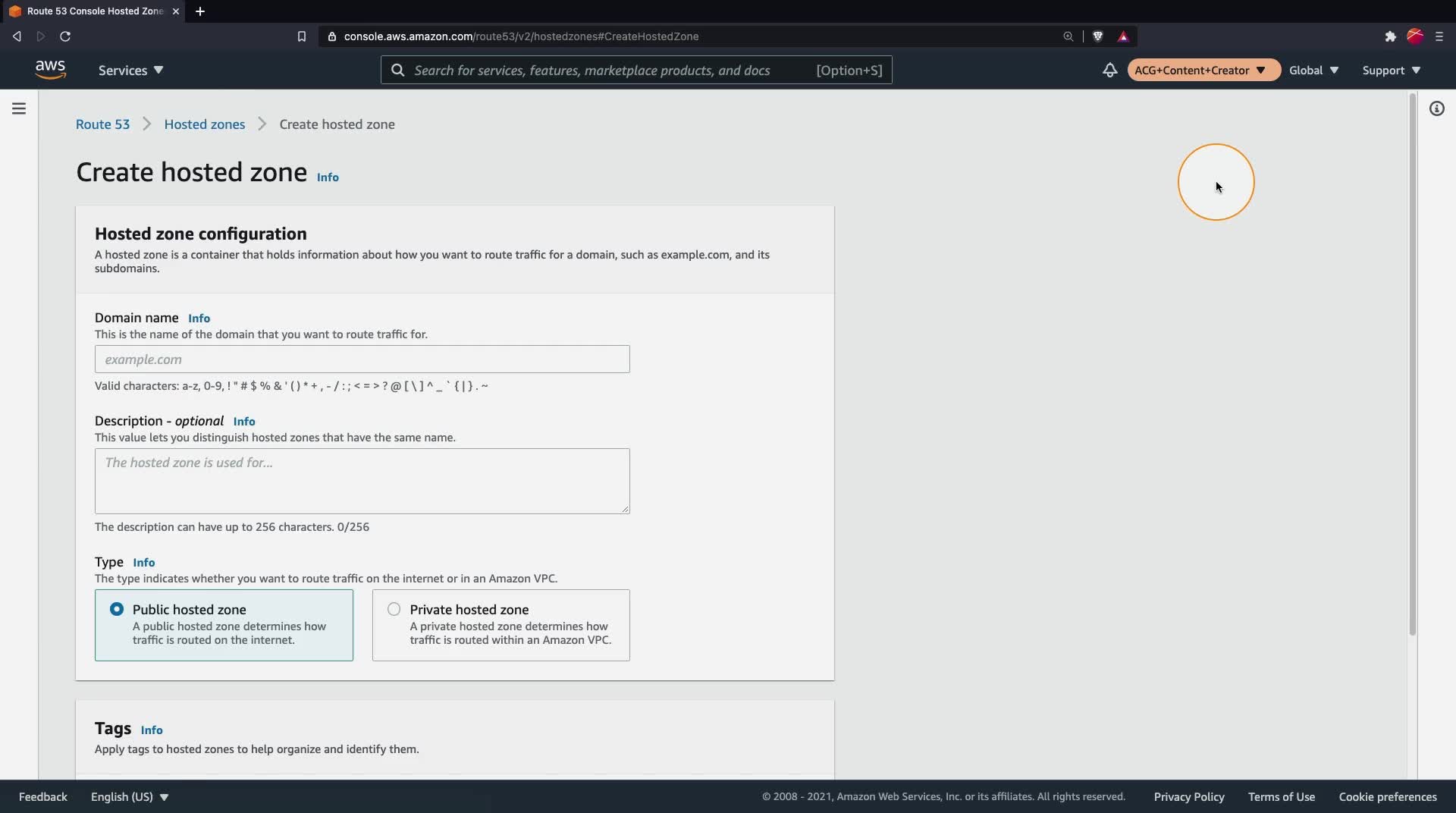Bookmark this page using the bookmark icon
This screenshot has width=1456, height=813.
[x=302, y=36]
